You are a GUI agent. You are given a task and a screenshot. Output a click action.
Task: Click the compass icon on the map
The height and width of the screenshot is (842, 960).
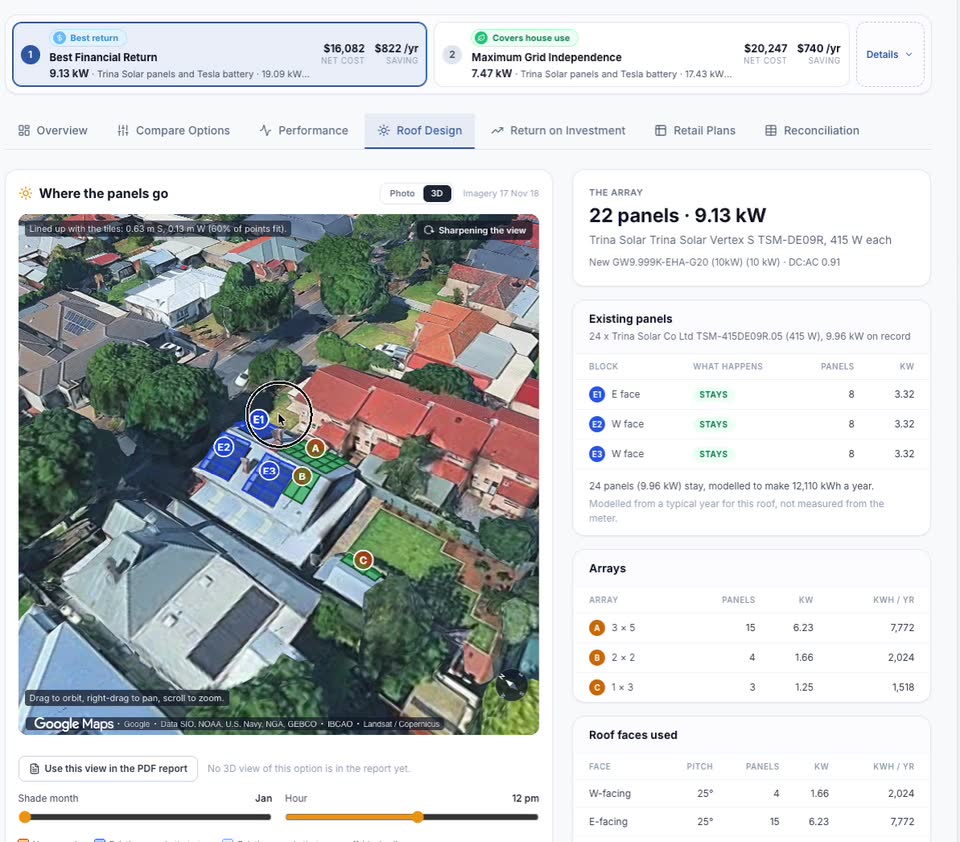(x=511, y=685)
